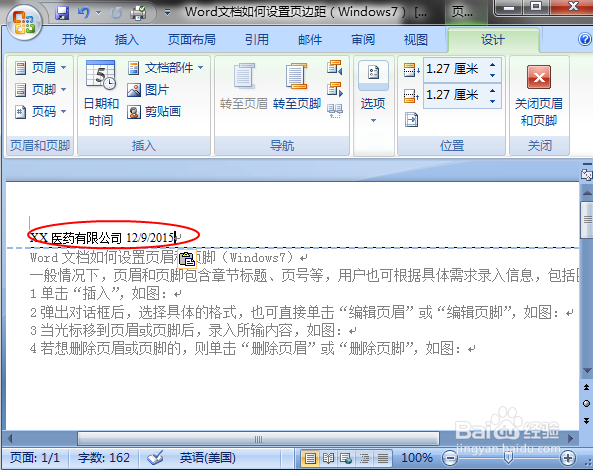Image resolution: width=593 pixels, height=470 pixels.
Task: Click the redo/repeat icon
Action: pyautogui.click(x=116, y=13)
